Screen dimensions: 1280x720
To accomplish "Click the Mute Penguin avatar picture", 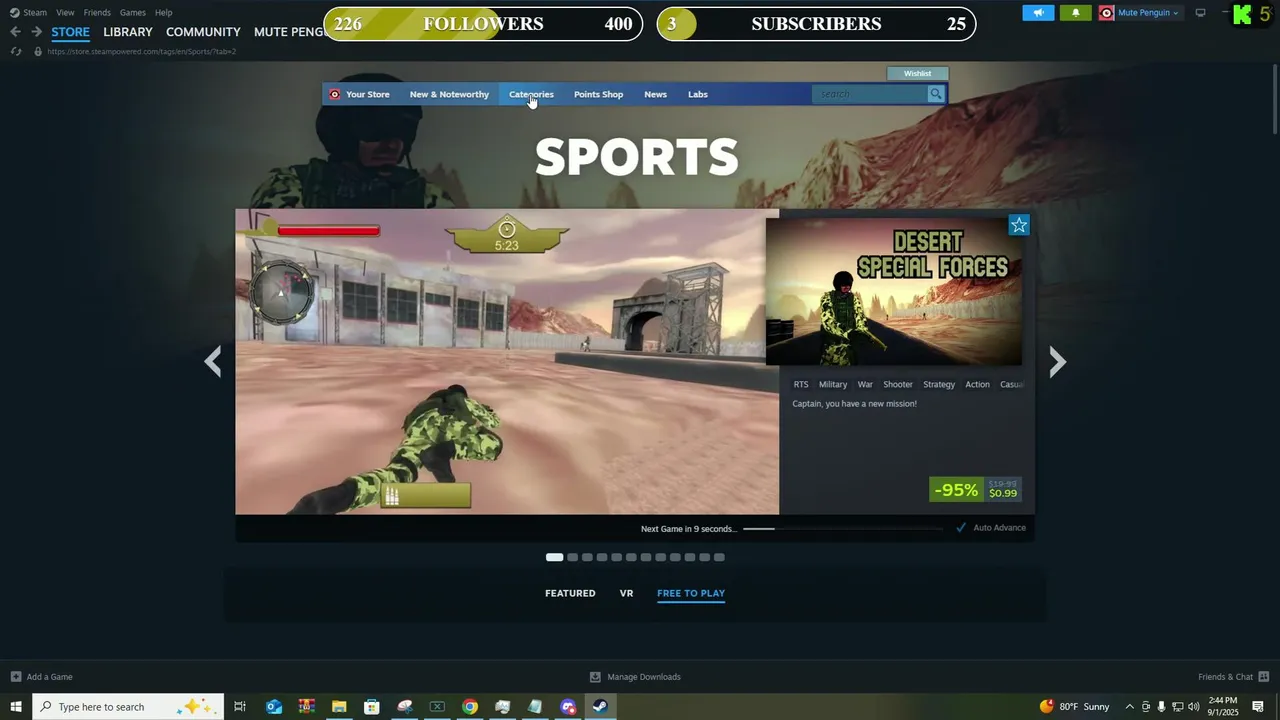I will tap(1106, 13).
